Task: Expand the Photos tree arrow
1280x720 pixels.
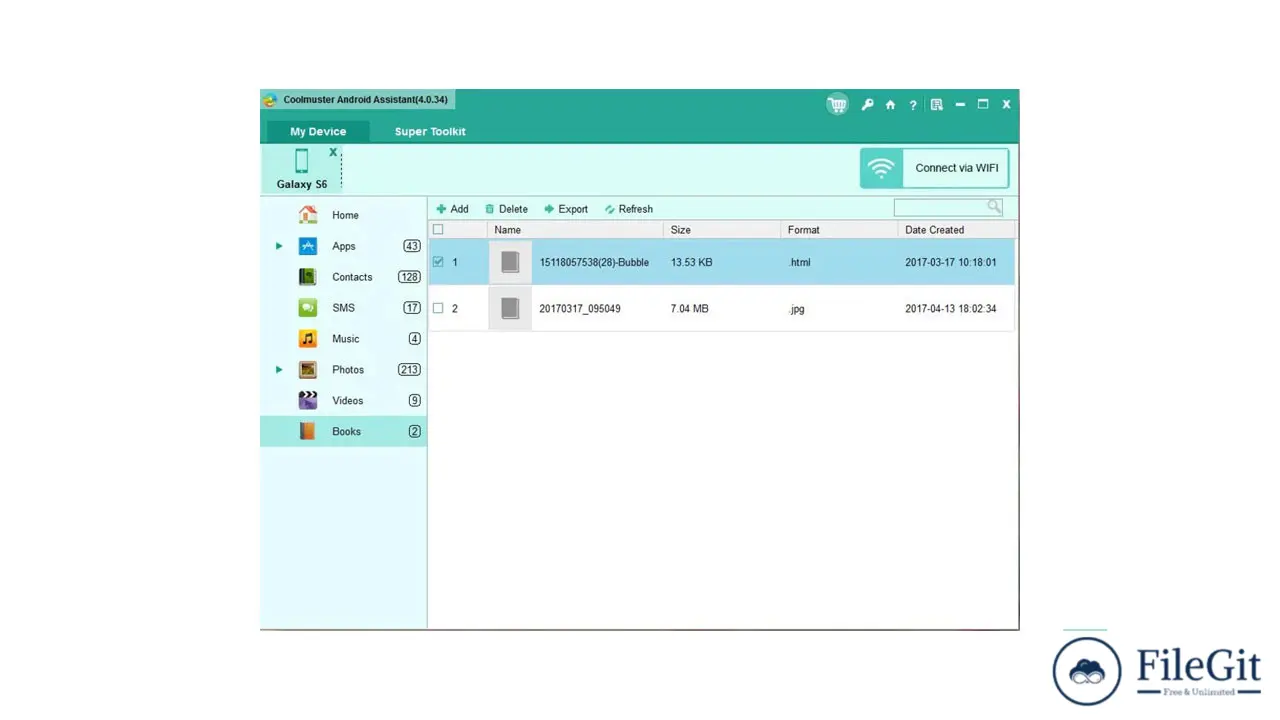Action: click(x=279, y=370)
